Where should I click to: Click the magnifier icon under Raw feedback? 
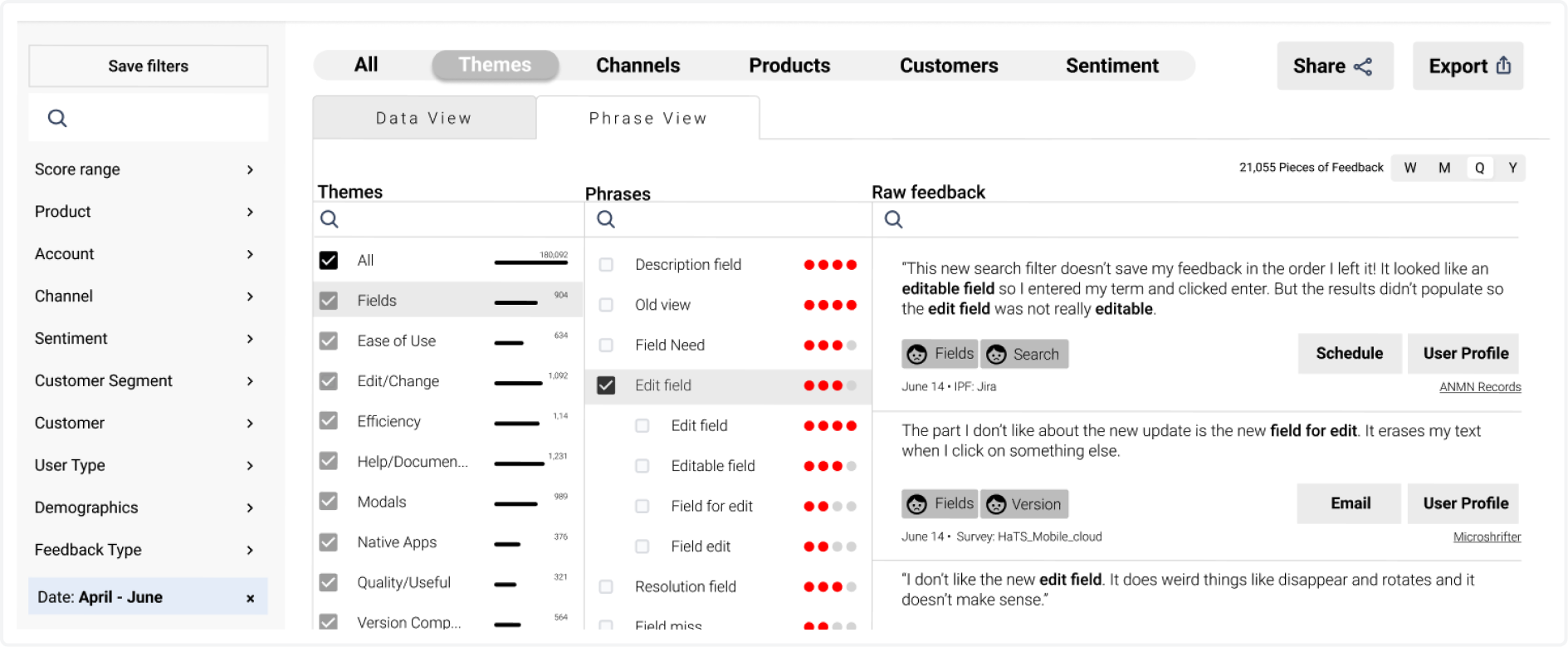click(893, 219)
